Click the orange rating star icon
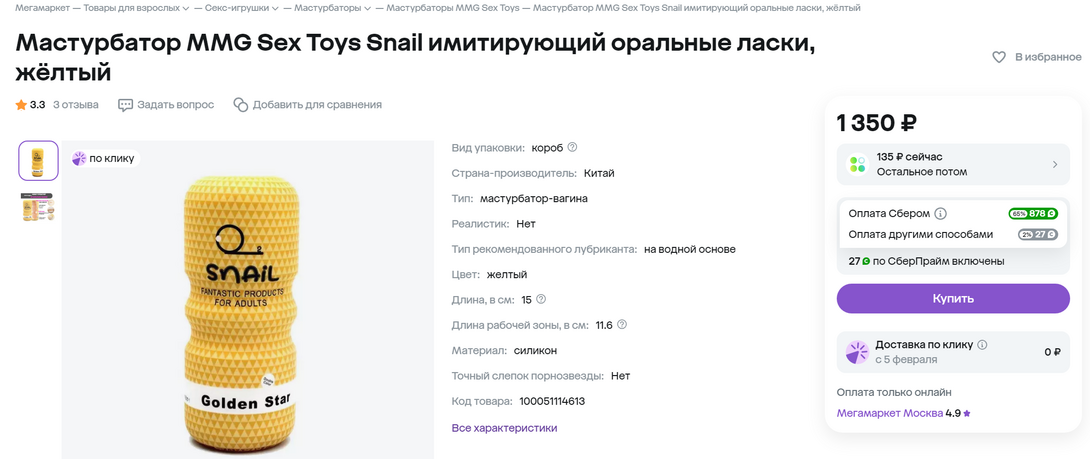The width and height of the screenshot is (1090, 459). [x=21, y=105]
